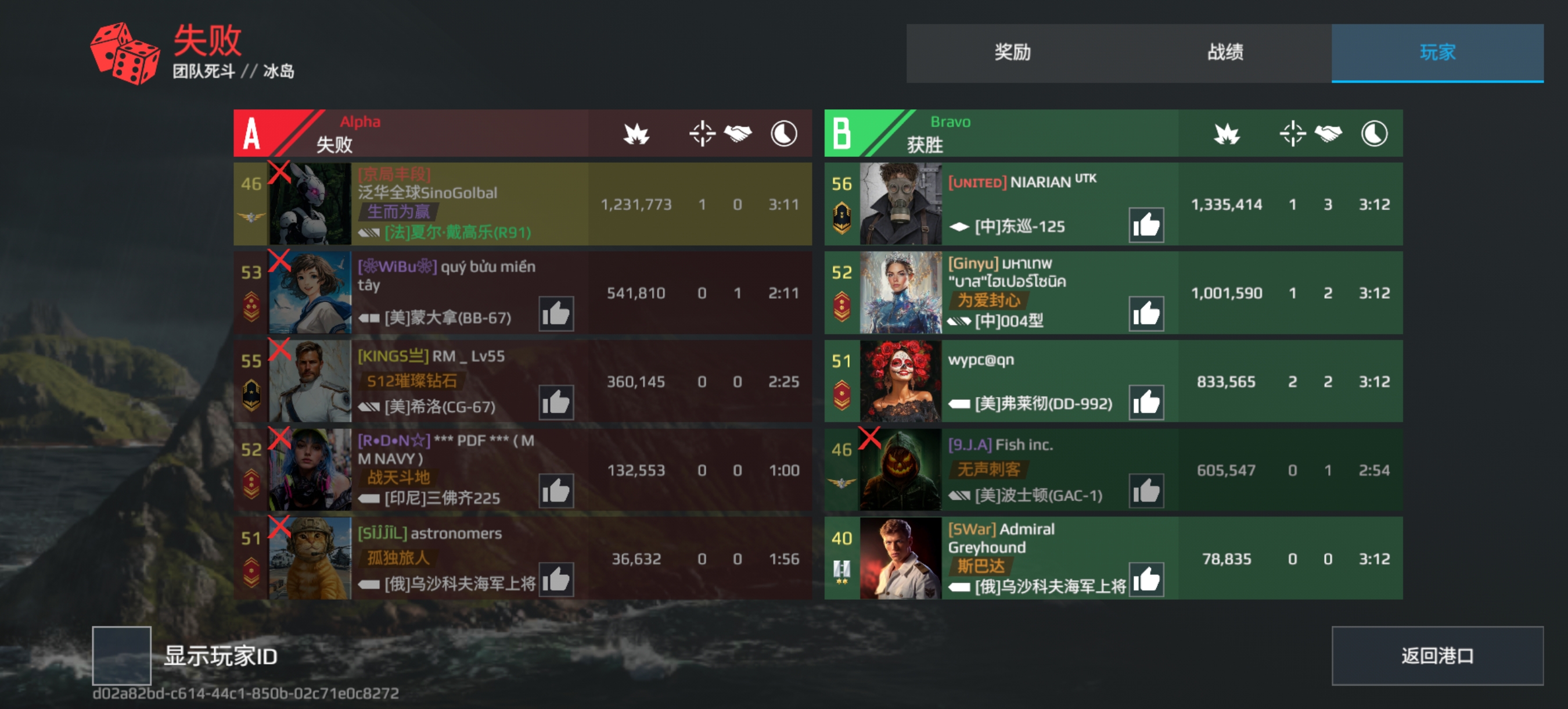Like the PDF M NAVY player
The image size is (1568, 709).
556,491
